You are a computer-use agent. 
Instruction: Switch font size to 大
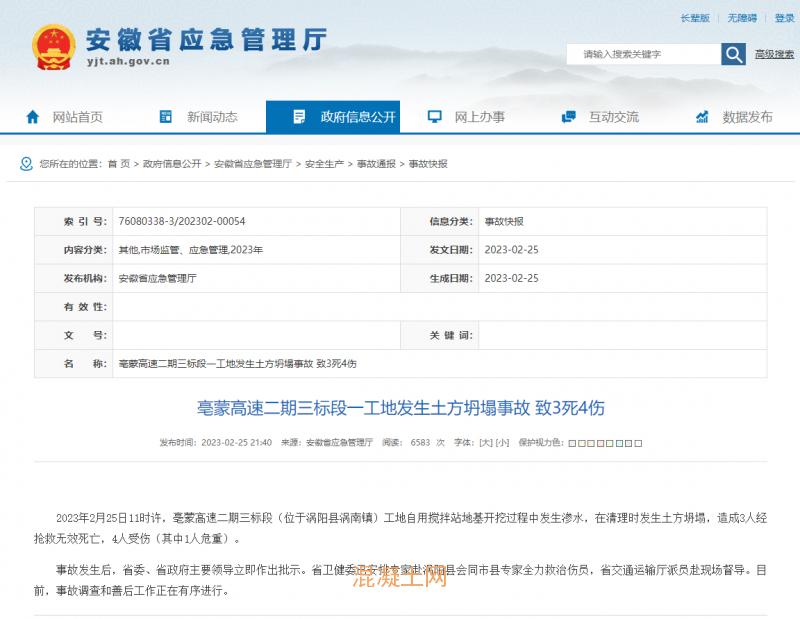tap(486, 442)
